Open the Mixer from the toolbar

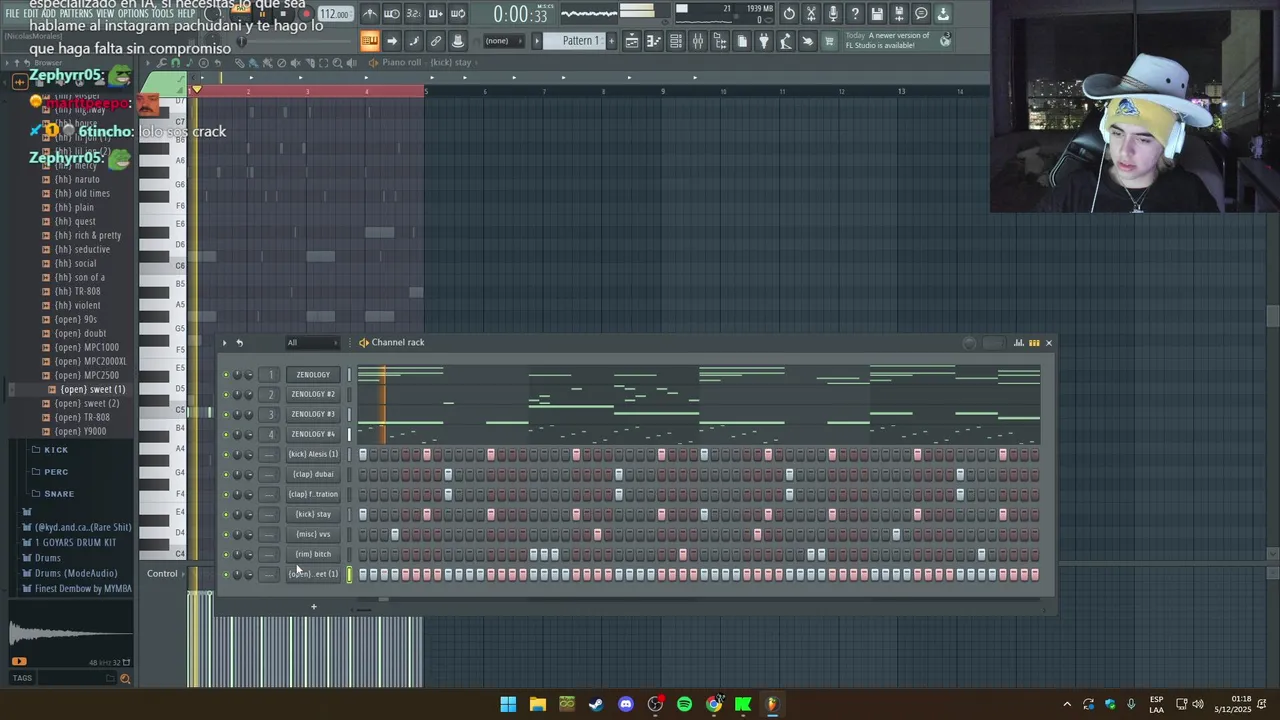coord(698,41)
